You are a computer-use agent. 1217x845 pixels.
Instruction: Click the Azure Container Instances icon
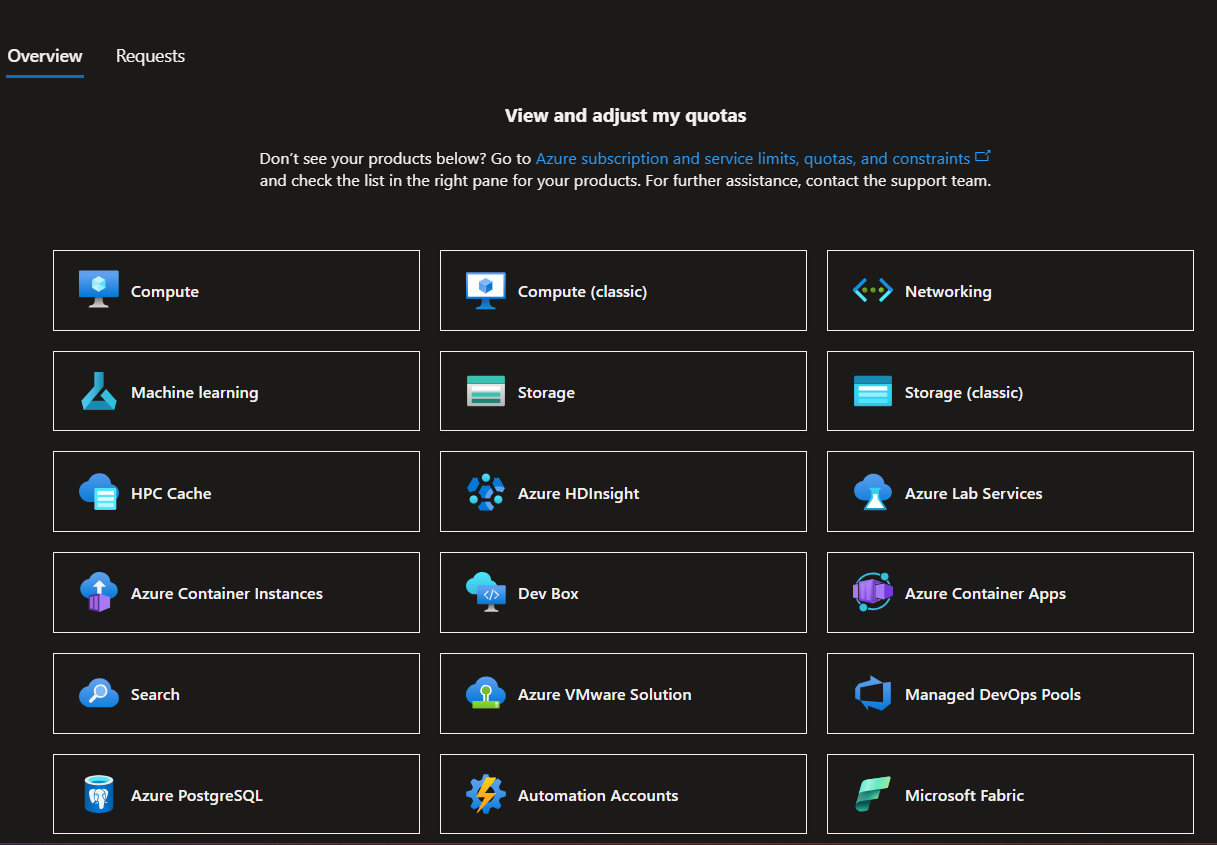(99, 593)
